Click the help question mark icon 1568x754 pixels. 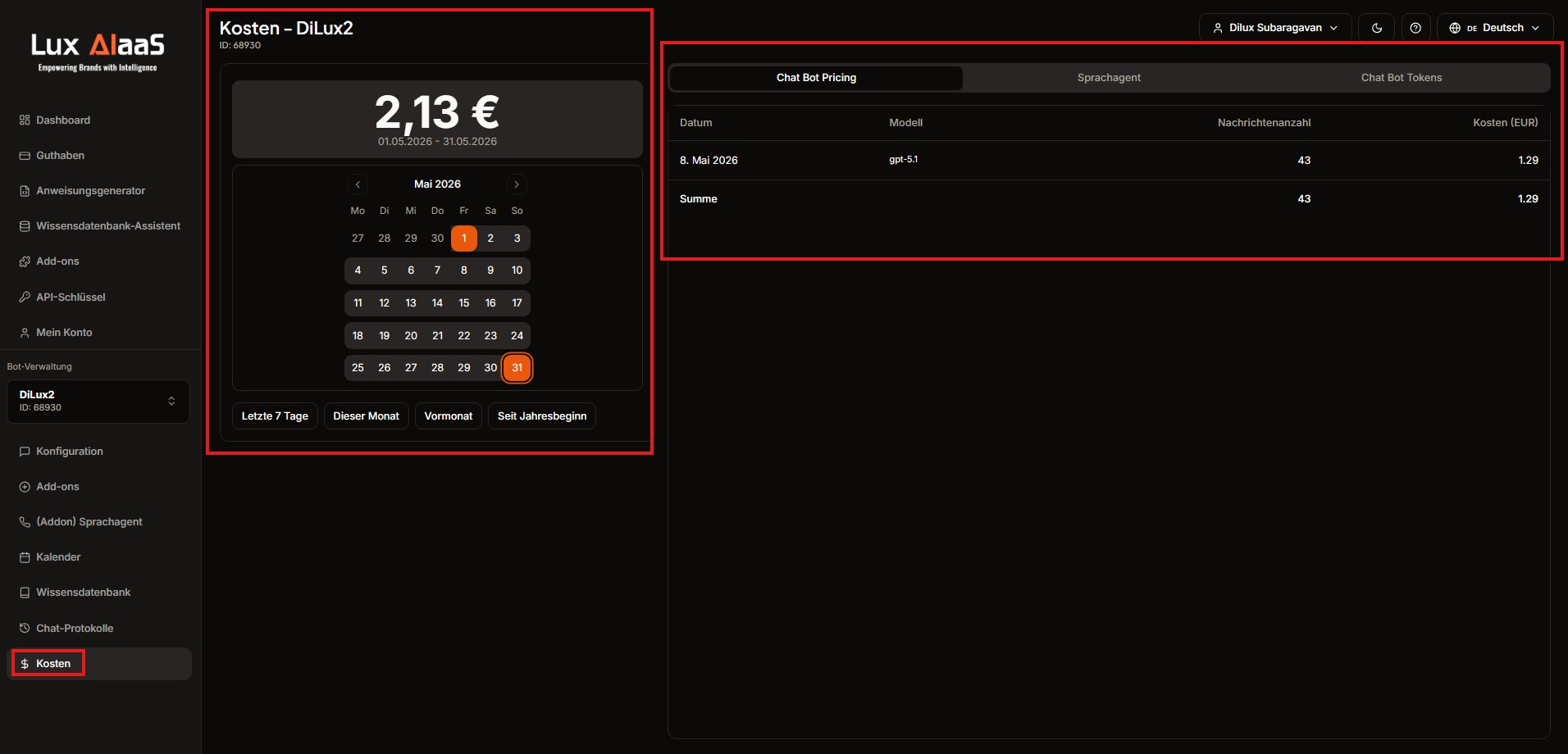(x=1415, y=28)
